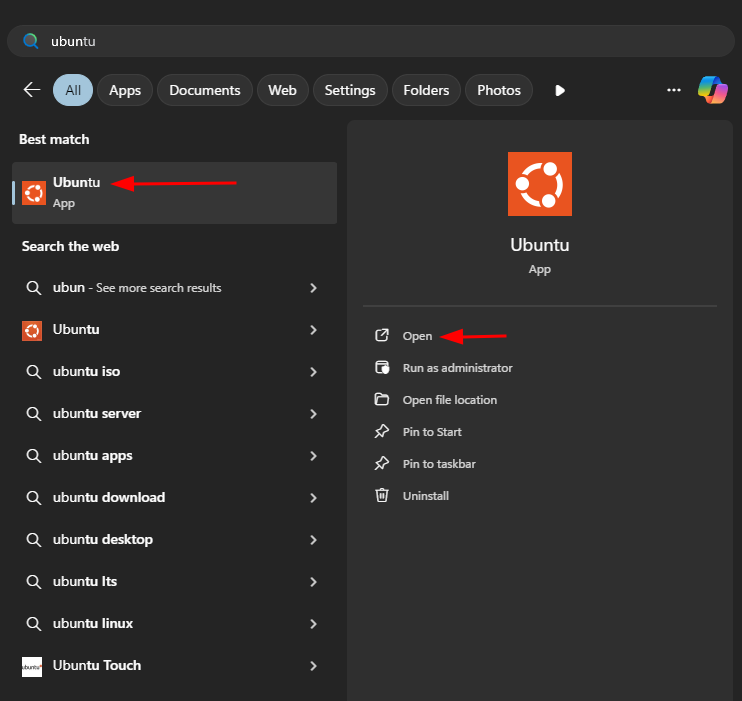Switch to the Apps filter tab
This screenshot has width=742, height=701.
click(x=125, y=90)
